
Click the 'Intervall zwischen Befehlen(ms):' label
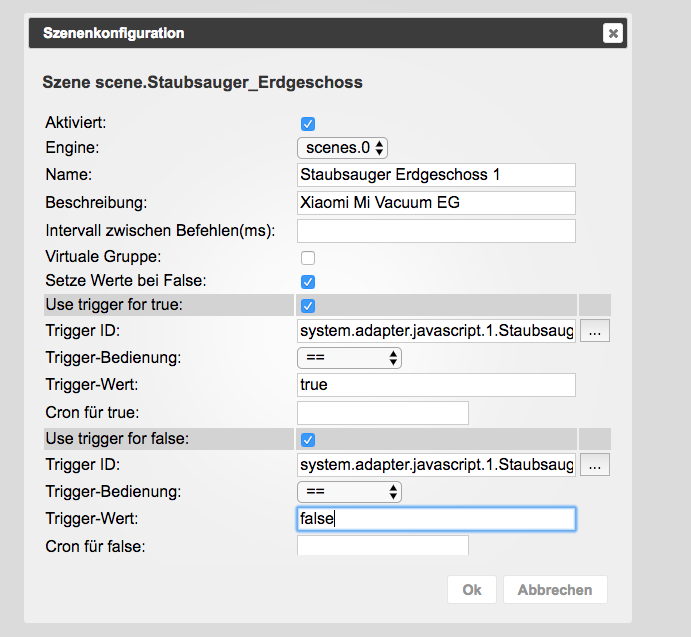coord(160,231)
